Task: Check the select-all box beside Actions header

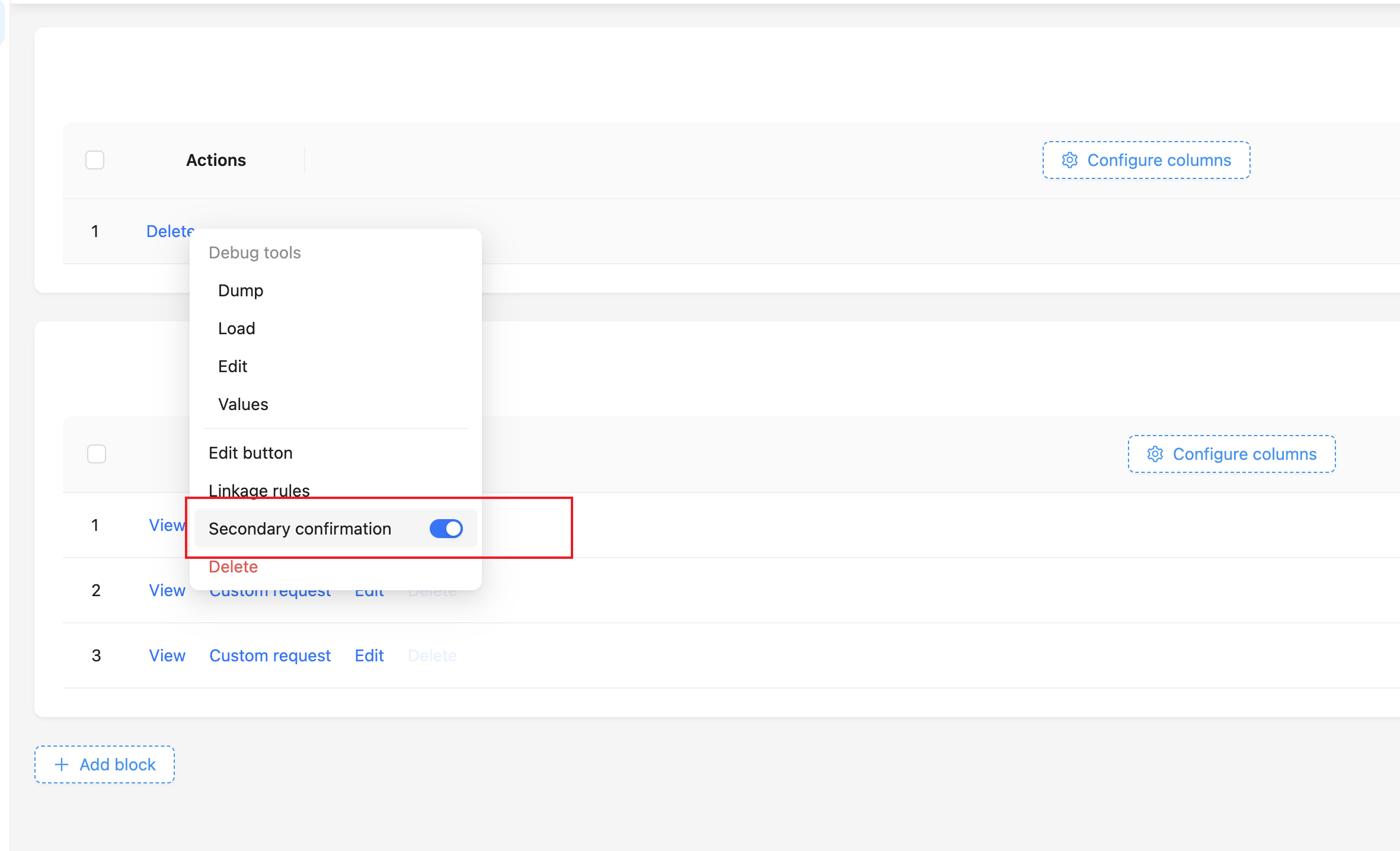Action: pyautogui.click(x=95, y=160)
